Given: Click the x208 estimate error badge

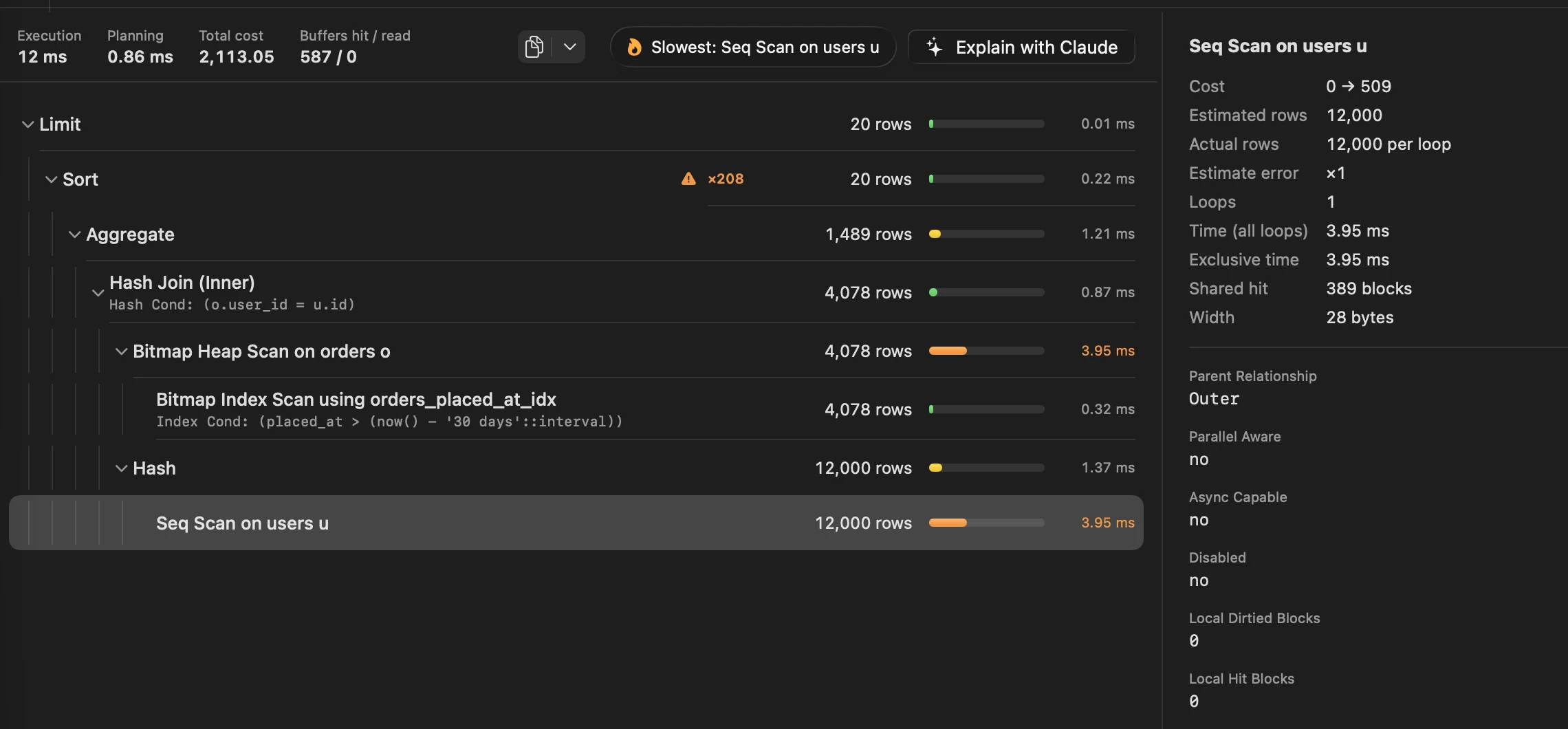Looking at the screenshot, I should 726,179.
